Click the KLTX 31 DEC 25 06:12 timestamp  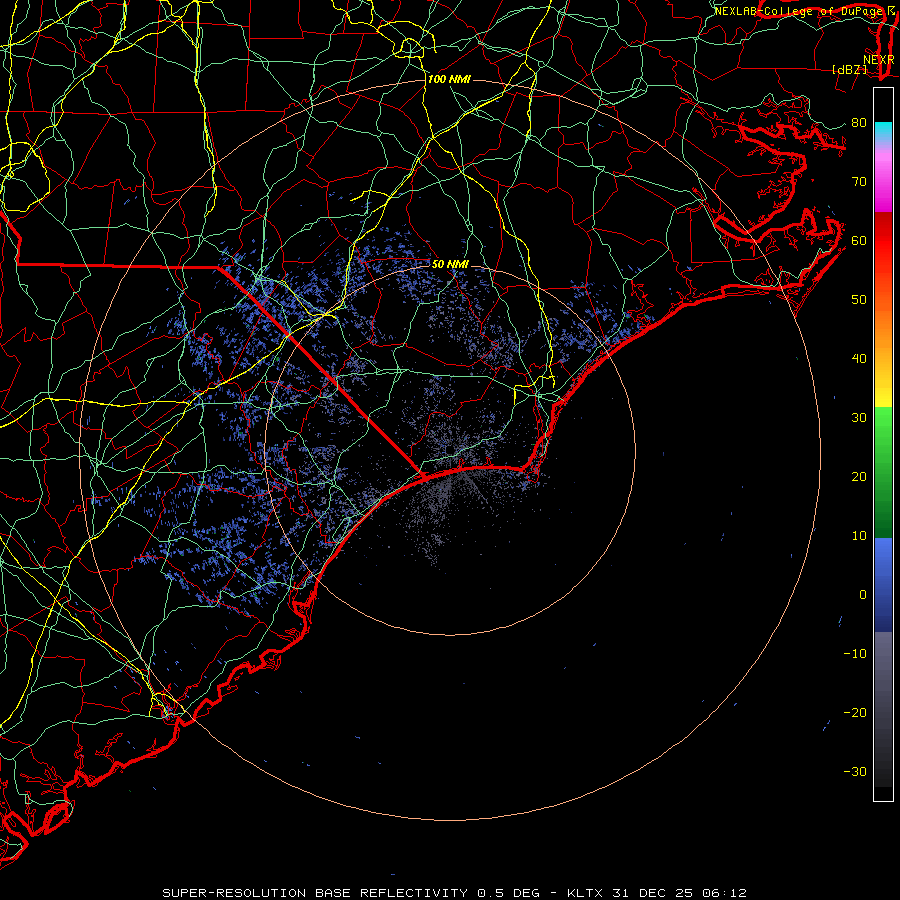click(657, 893)
